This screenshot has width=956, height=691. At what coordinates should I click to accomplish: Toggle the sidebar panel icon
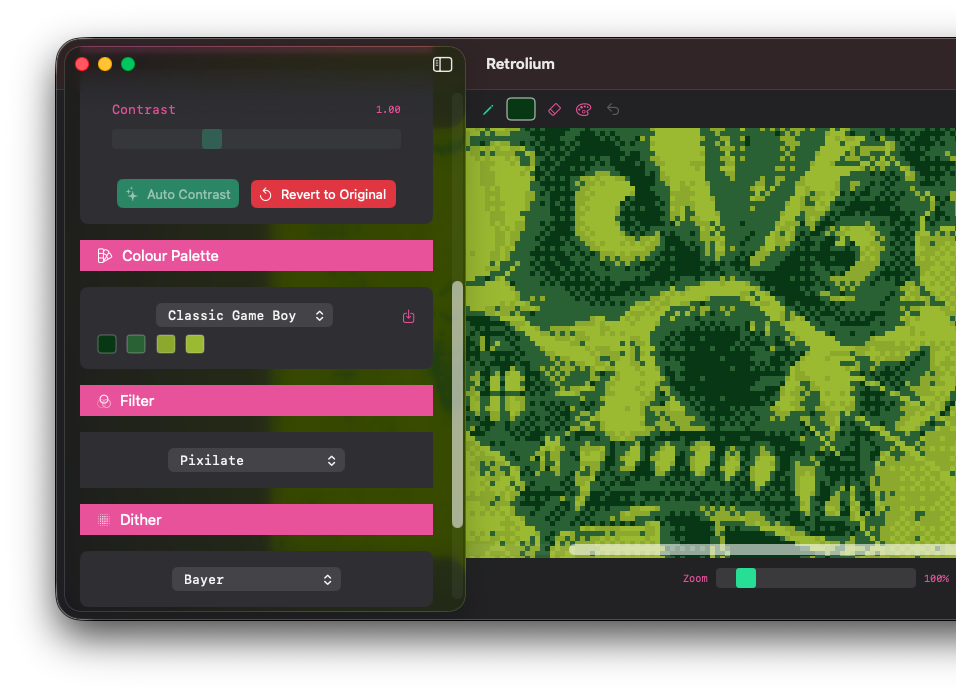(442, 64)
